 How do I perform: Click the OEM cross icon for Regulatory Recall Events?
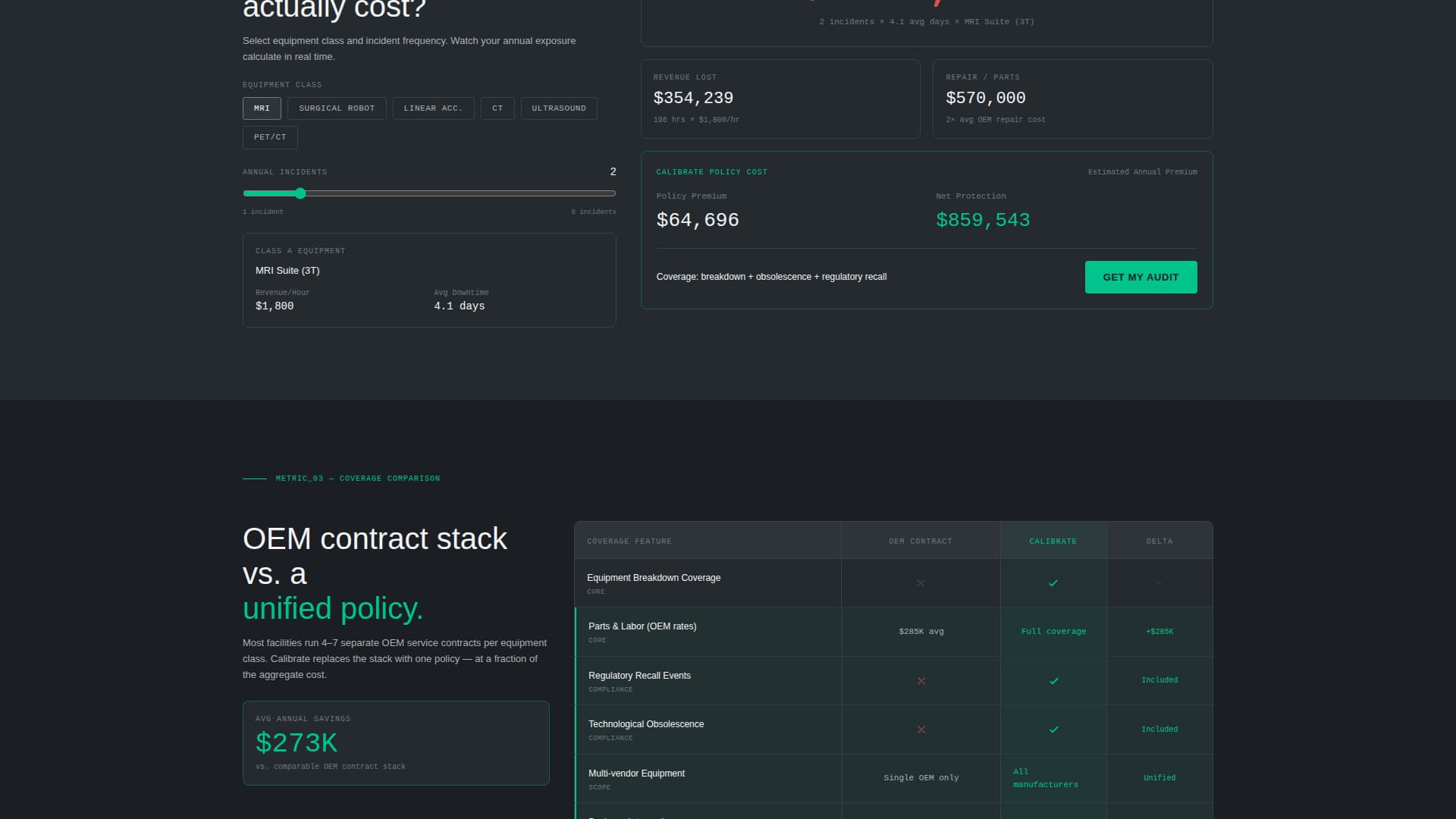(x=921, y=680)
